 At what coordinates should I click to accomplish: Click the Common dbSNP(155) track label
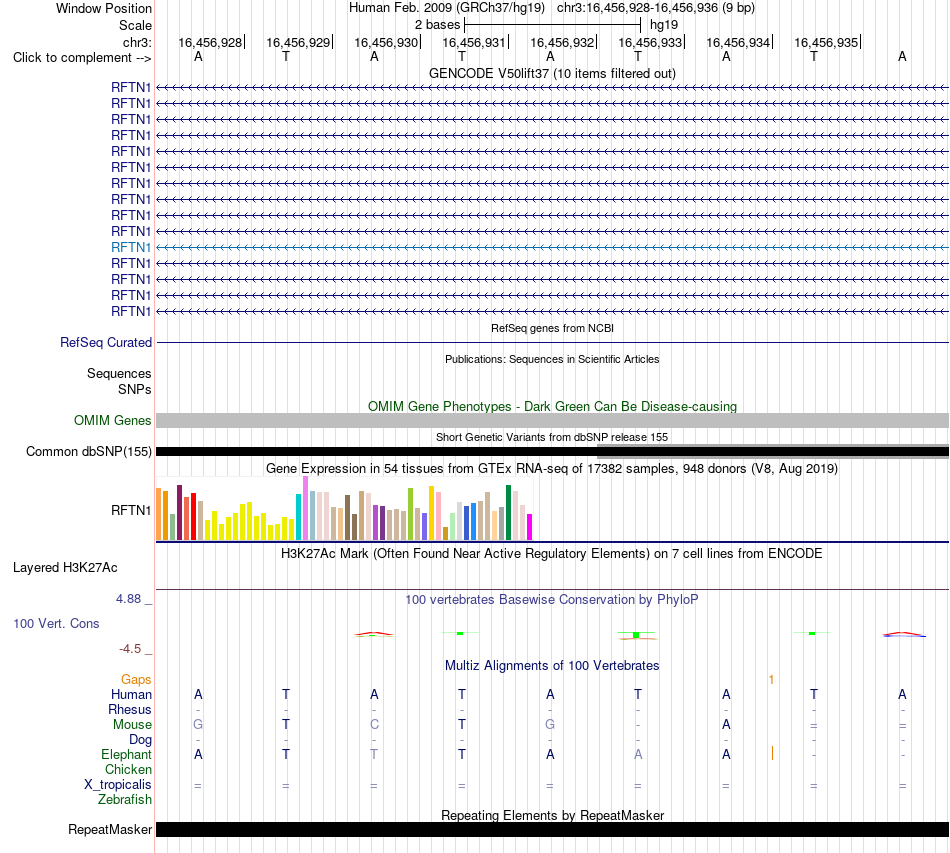point(89,451)
